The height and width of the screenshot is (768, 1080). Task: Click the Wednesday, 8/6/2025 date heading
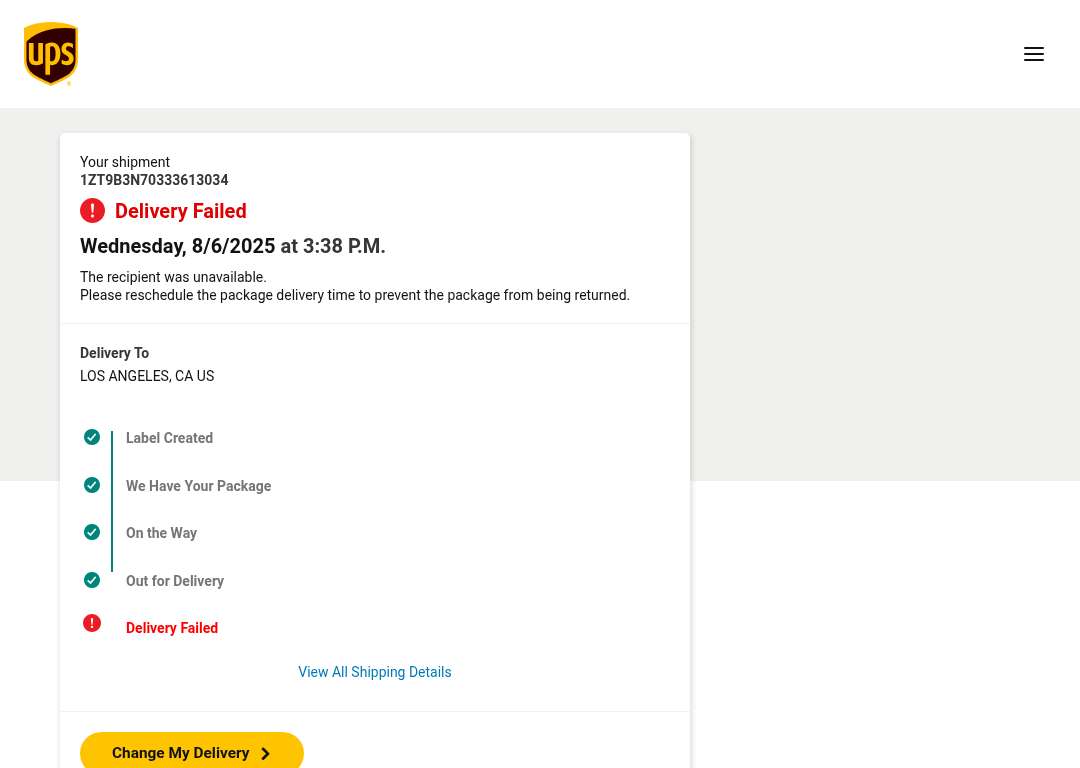(178, 246)
